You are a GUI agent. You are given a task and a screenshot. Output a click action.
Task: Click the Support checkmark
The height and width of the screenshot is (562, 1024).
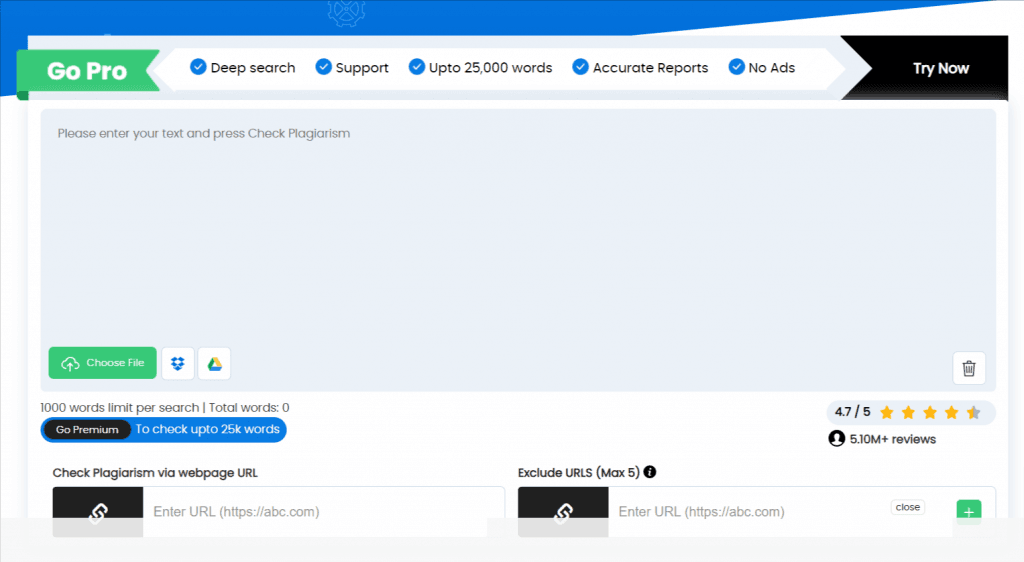click(323, 67)
